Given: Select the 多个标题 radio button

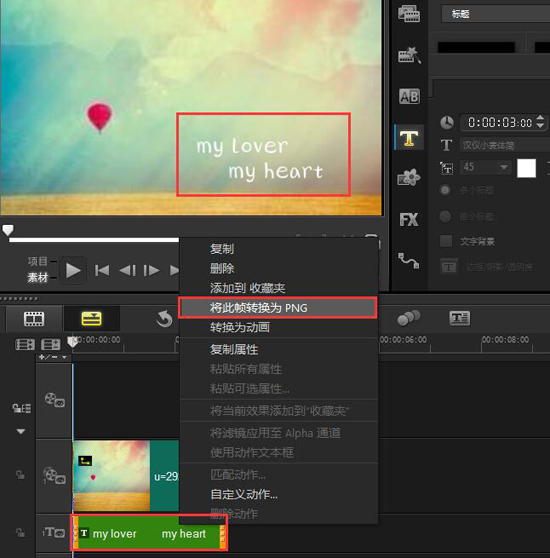Looking at the screenshot, I should point(445,190).
